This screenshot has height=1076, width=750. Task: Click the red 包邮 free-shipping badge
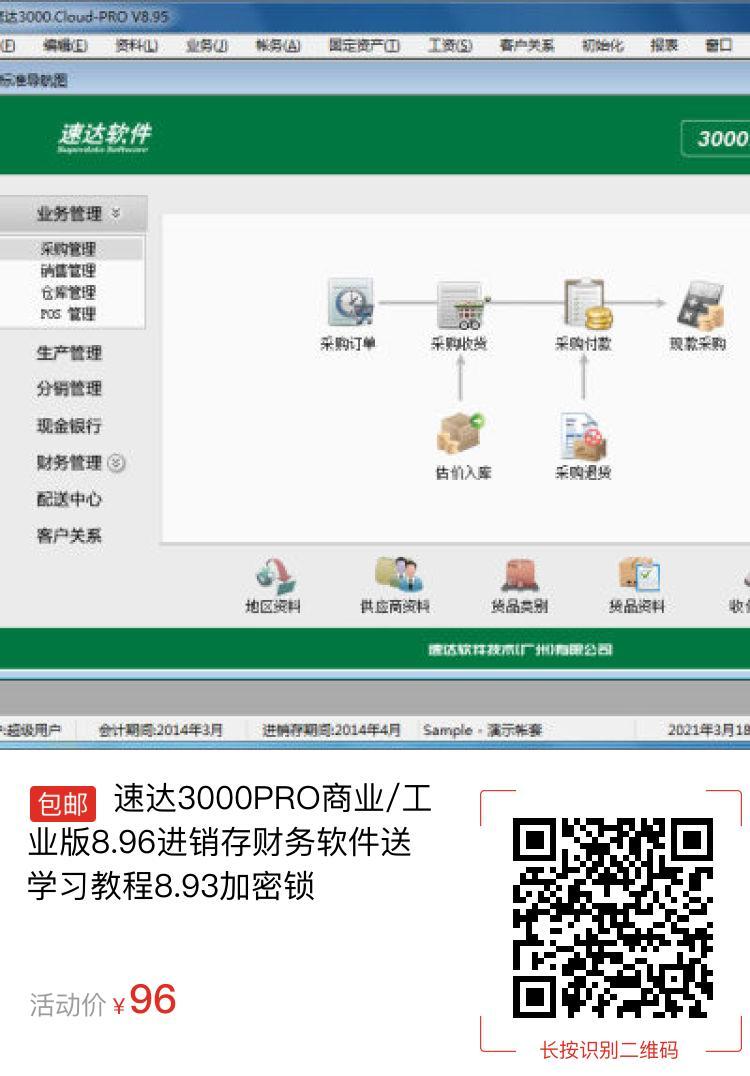[x=62, y=804]
